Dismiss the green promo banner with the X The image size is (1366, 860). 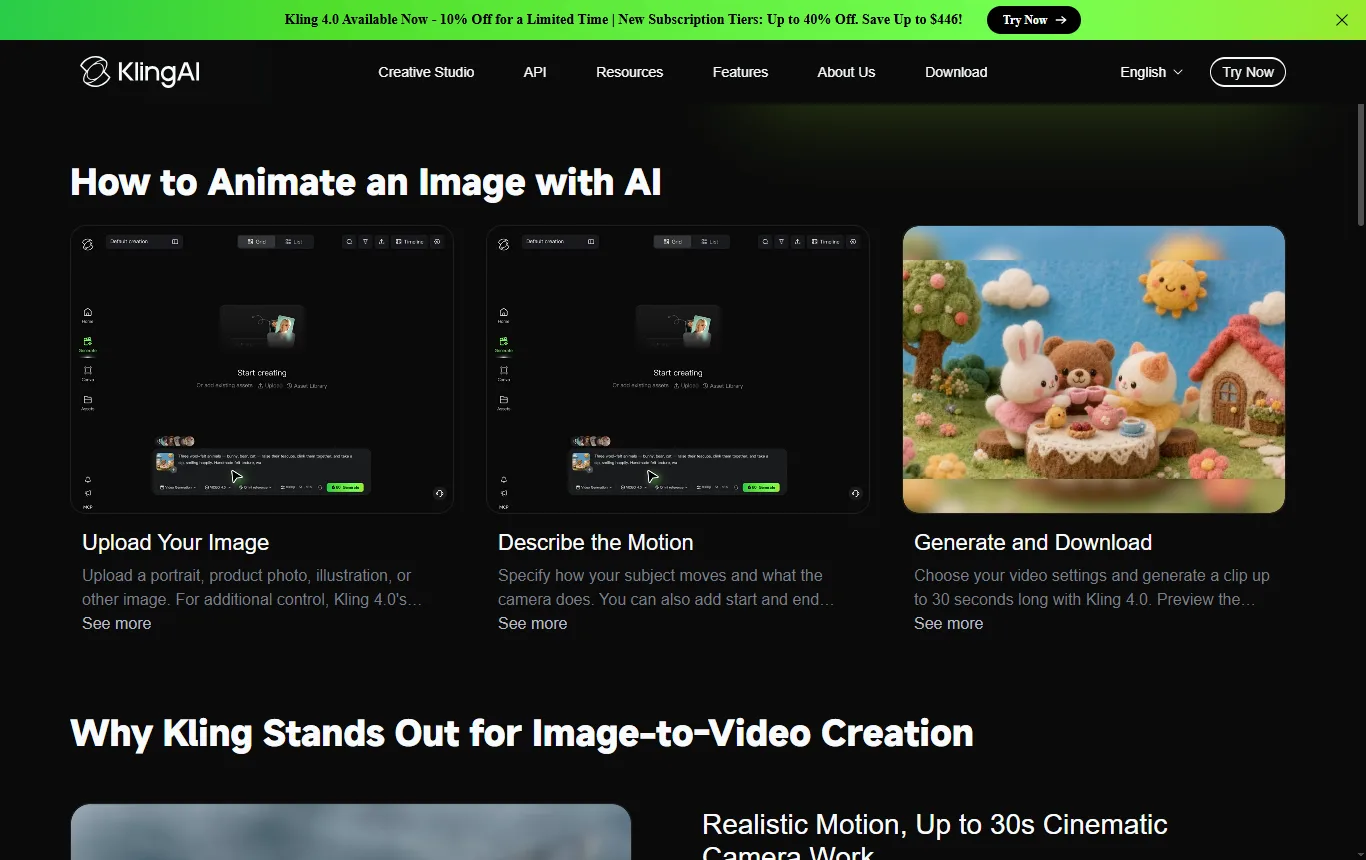coord(1342,20)
